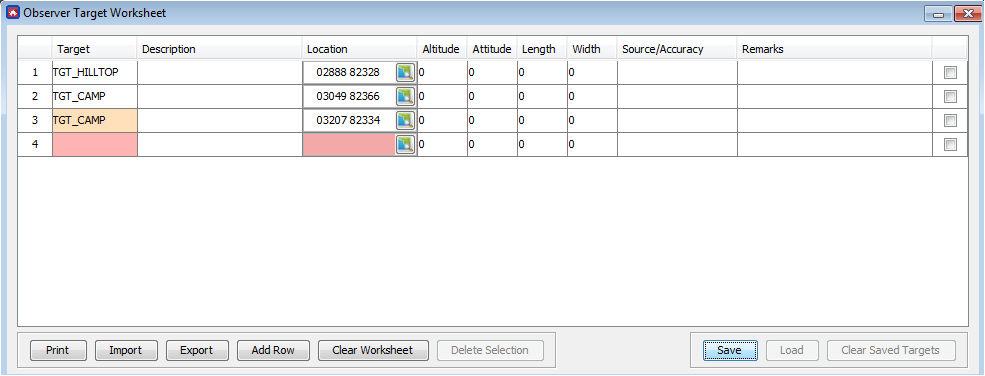Open map picker in empty row 4
Image resolution: width=985 pixels, height=376 pixels.
pyautogui.click(x=406, y=144)
